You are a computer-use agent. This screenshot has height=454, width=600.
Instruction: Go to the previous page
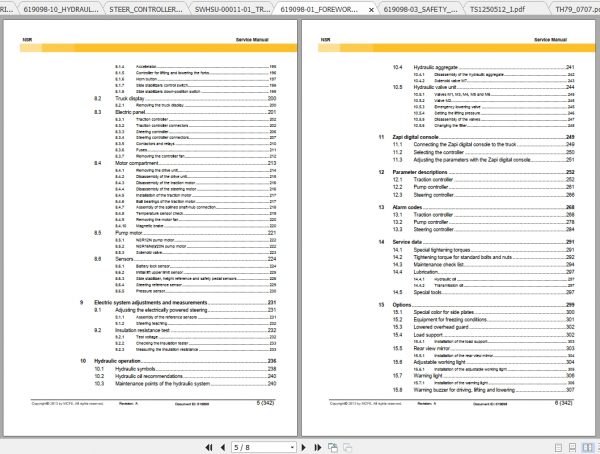click(223, 447)
